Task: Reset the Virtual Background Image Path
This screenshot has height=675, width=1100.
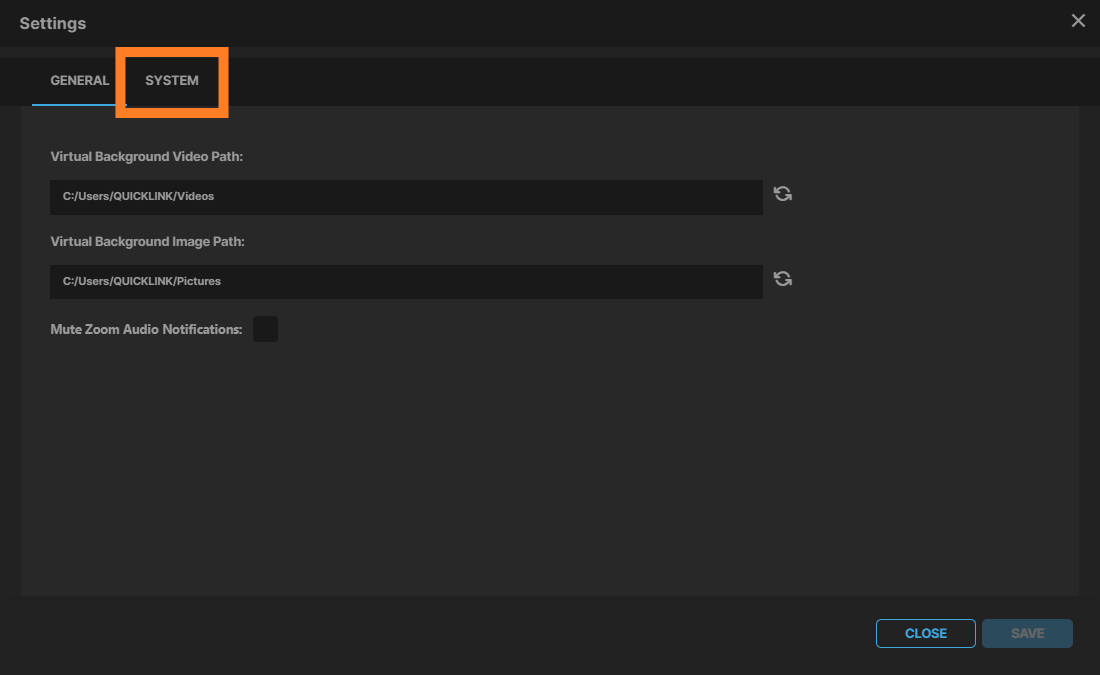Action: pos(783,279)
